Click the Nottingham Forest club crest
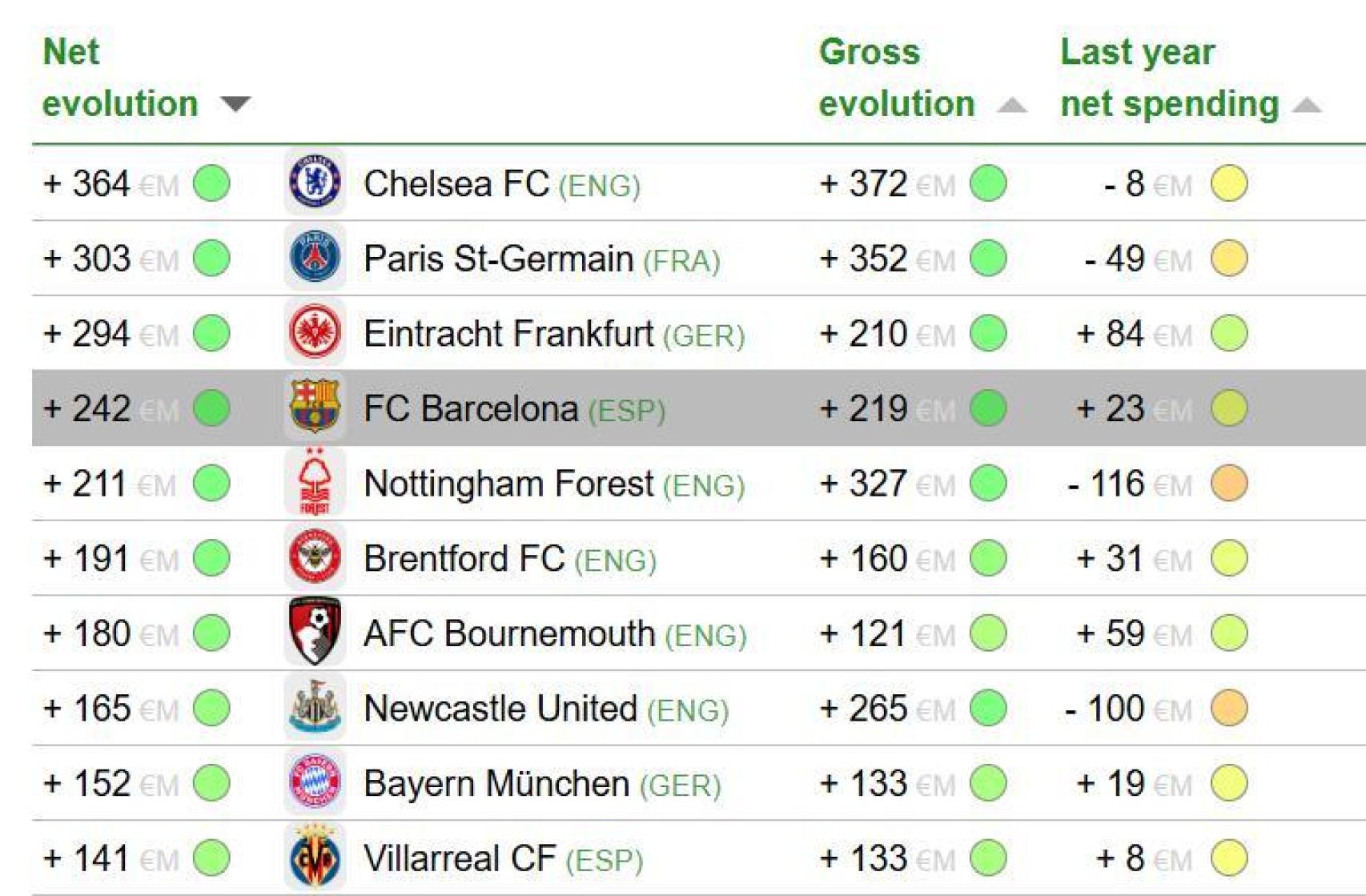Viewport: 1366px width, 896px height. (x=315, y=482)
